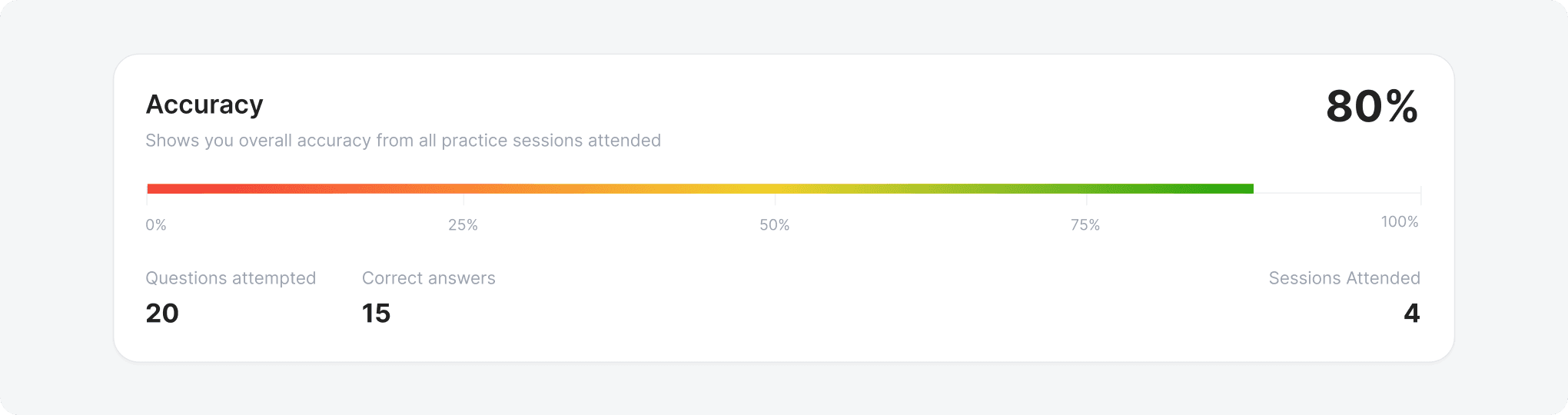
Task: Click the 50% scale label
Action: 775,225
